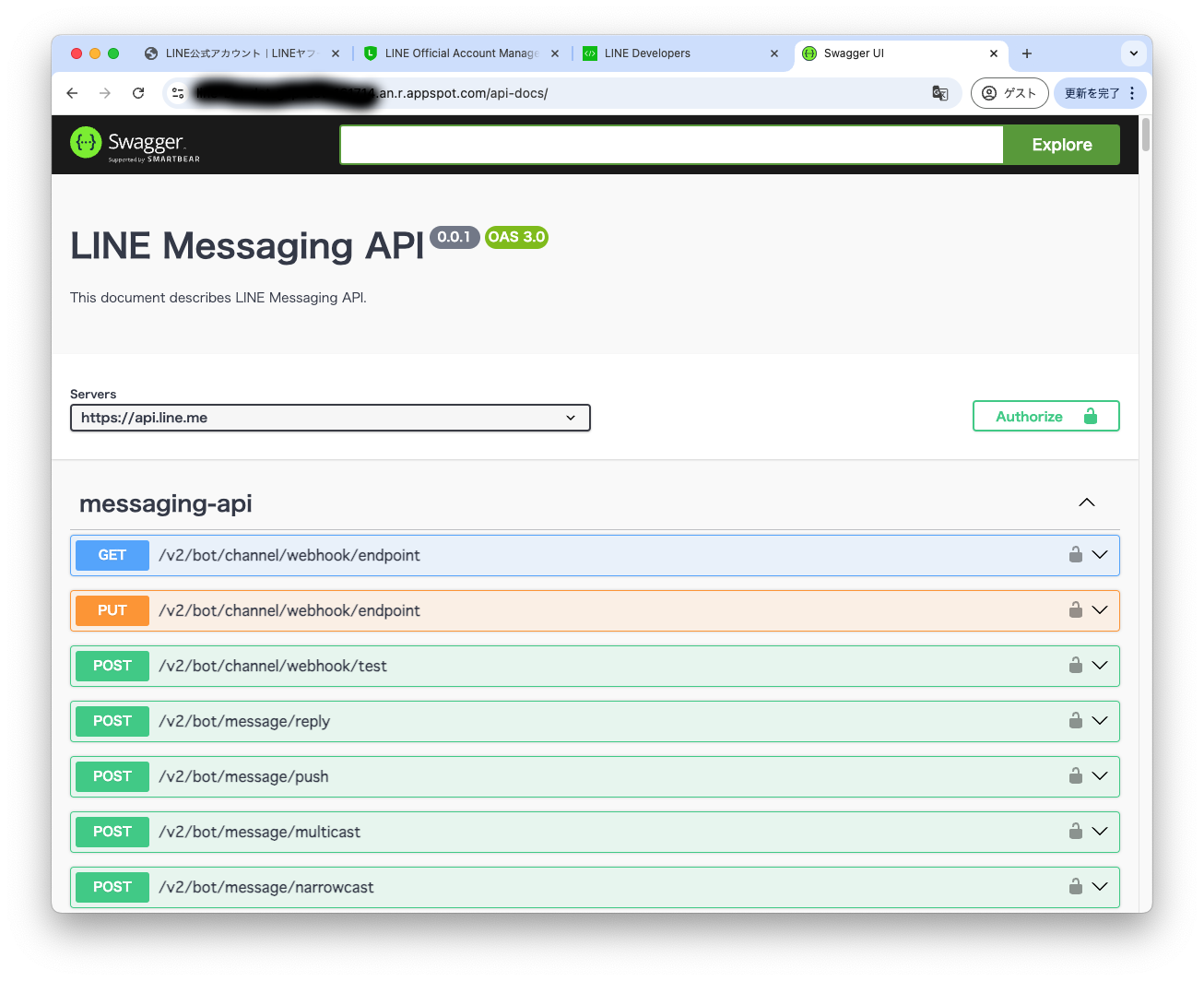Close the LINE Developers tab
This screenshot has height=981, width=1204.
pyautogui.click(x=774, y=53)
